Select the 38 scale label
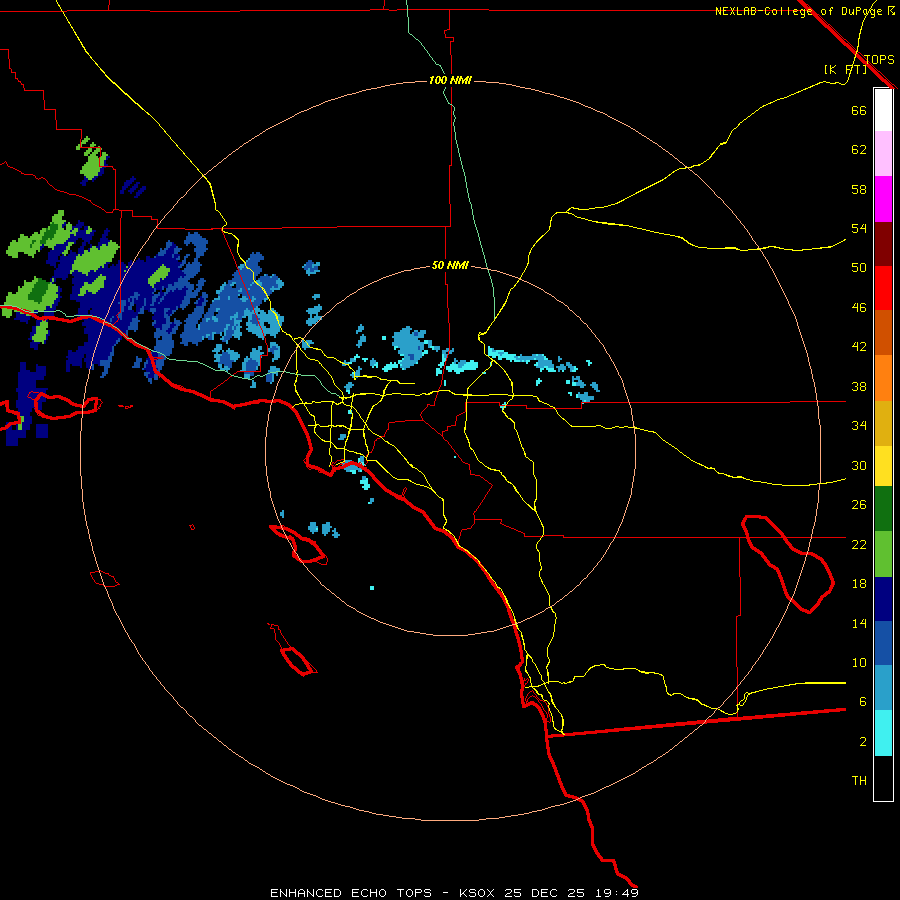This screenshot has width=900, height=900. pos(859,386)
